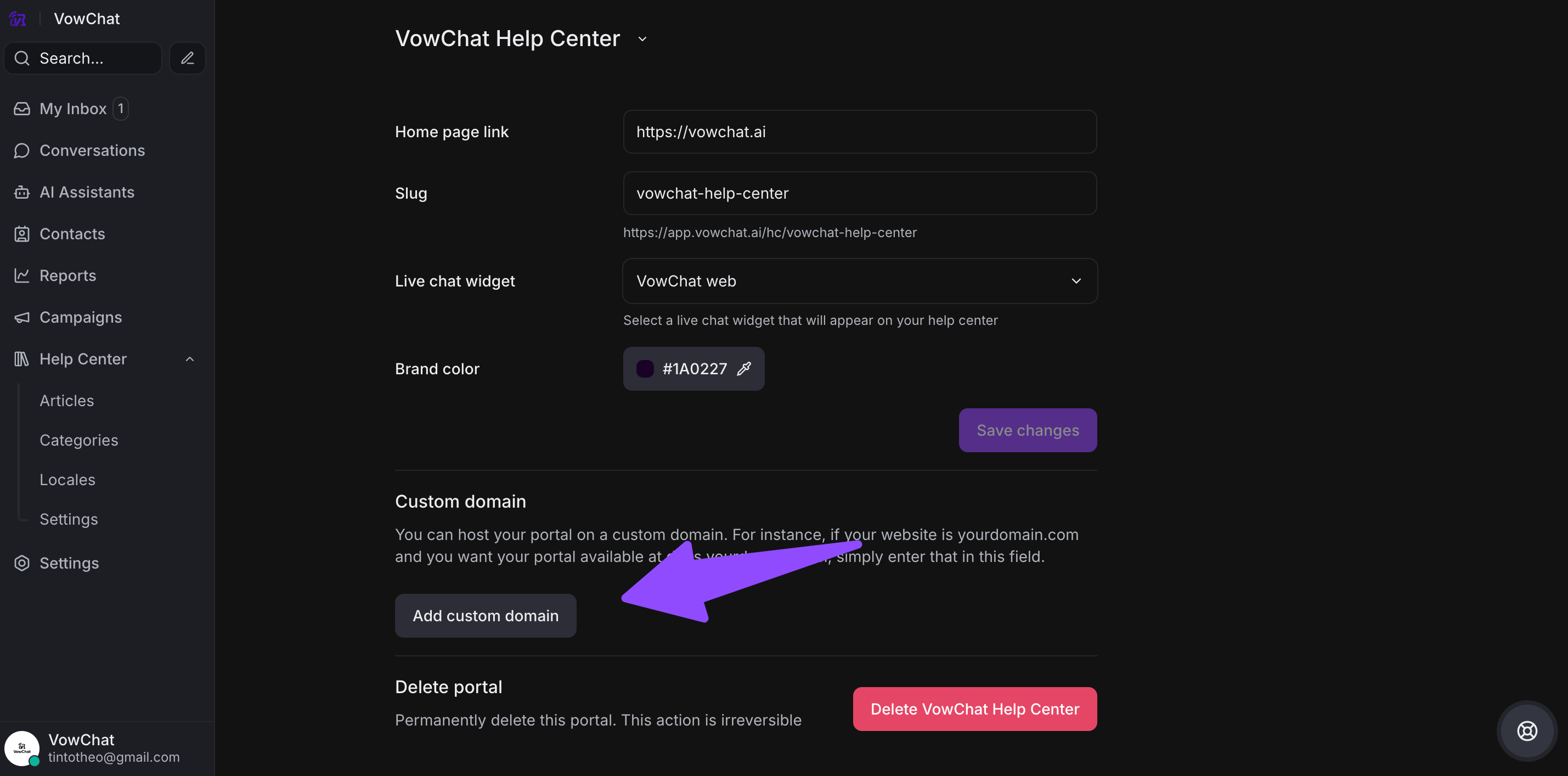Open the VowChat Help Center title dropdown

[x=642, y=39]
